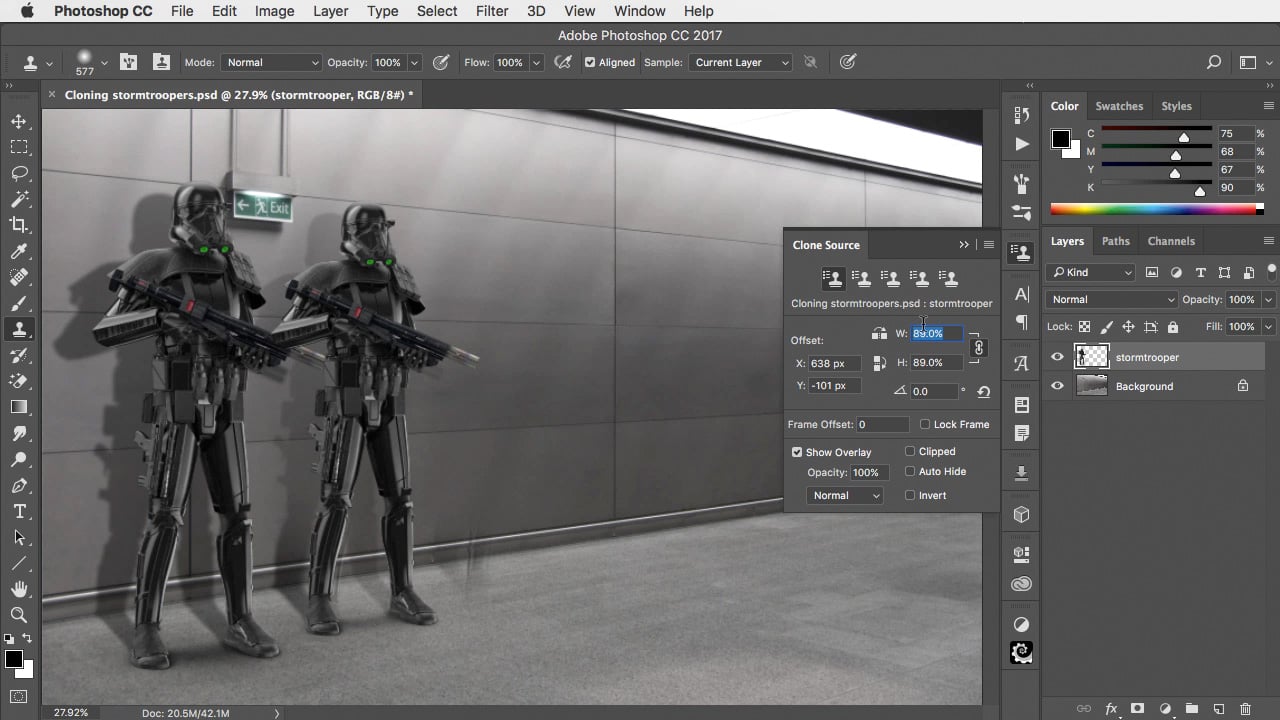Click the Frame Offset input field
This screenshot has height=720, width=1280.
[882, 424]
